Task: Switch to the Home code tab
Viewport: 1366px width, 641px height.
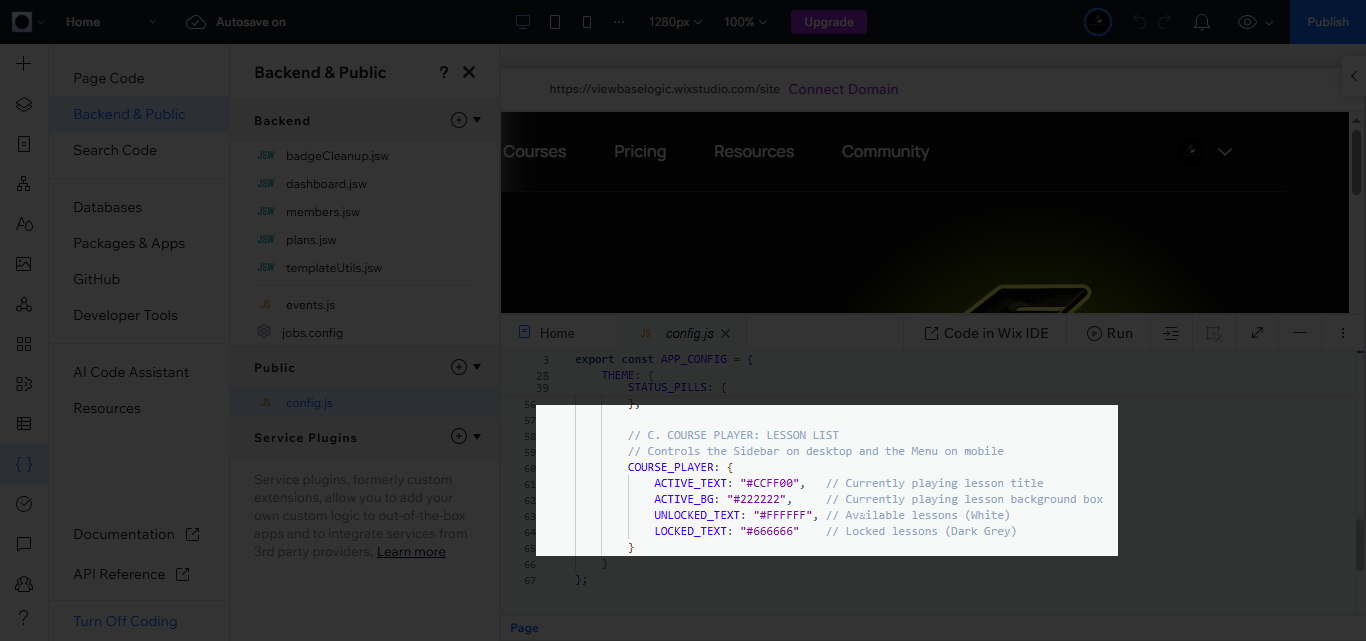Action: point(557,333)
